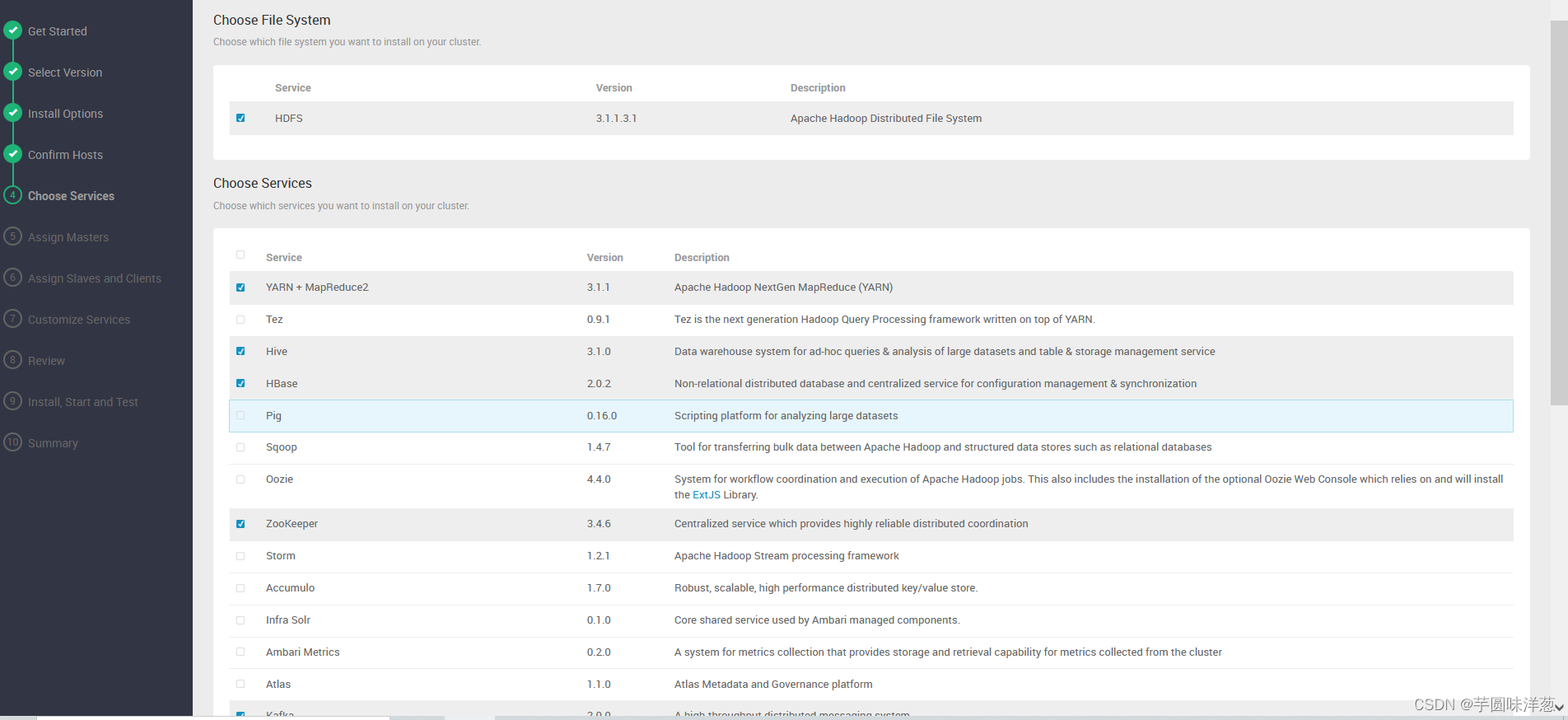Screen dimensions: 1568x720
Task: Click the Install, Start and Test step 9 circle
Action: (12, 401)
